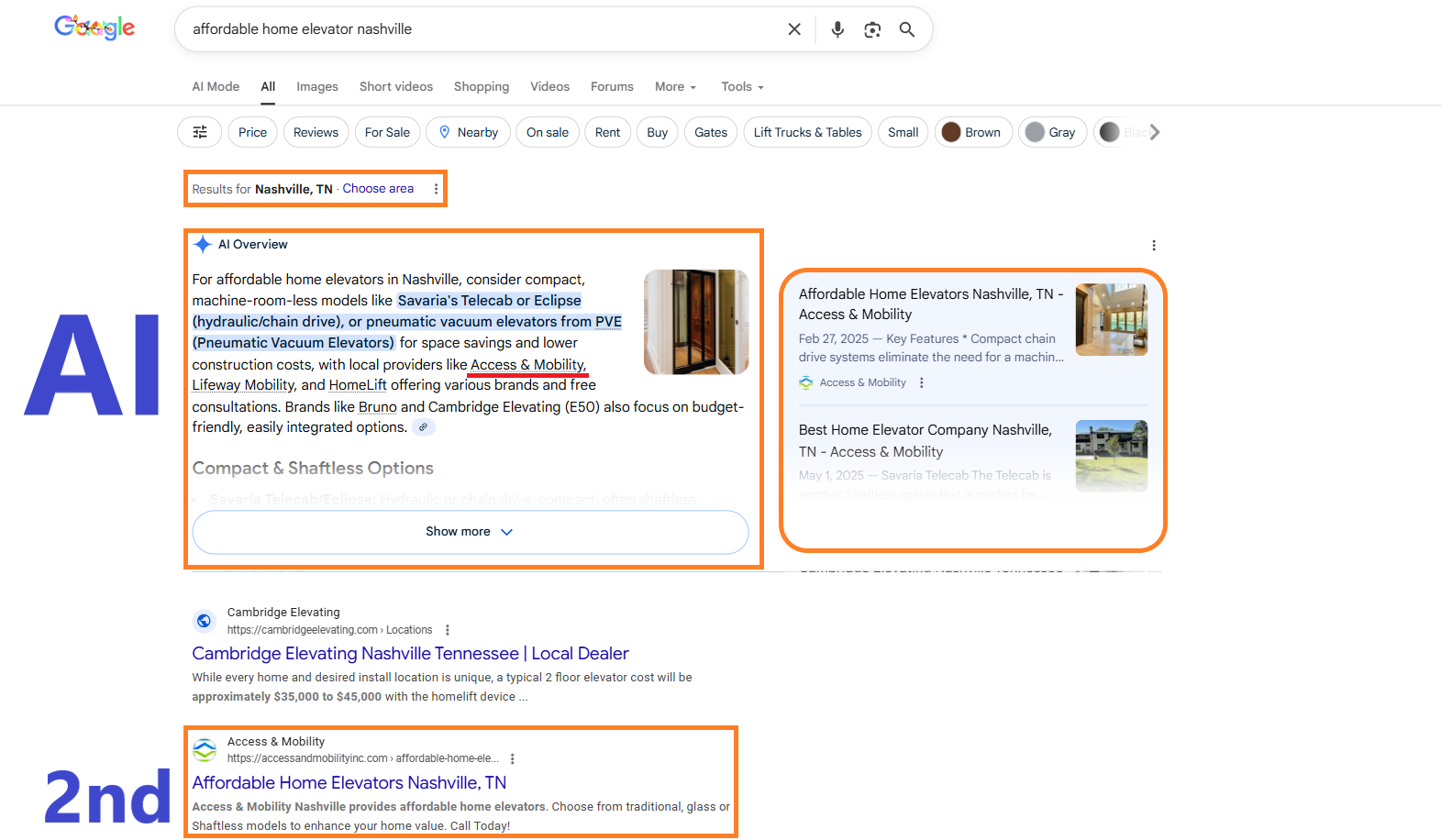The height and width of the screenshot is (840, 1441).
Task: Open options menu next to Choose area
Action: 436,189
